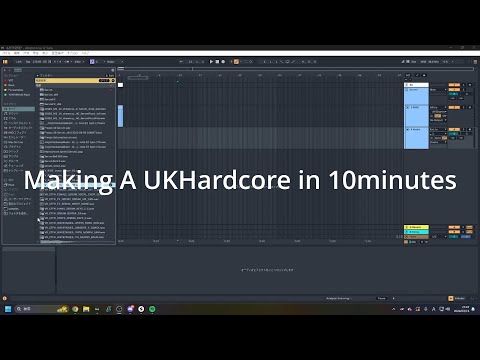Click the Set locator button above tracks

(408, 75)
